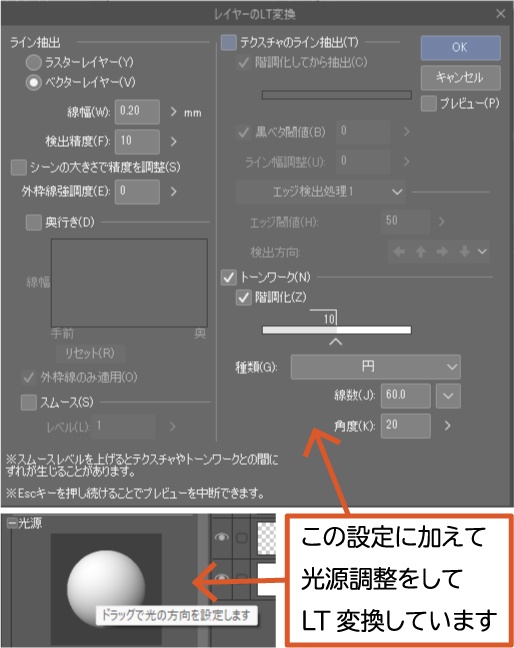Uncheck the 階調化(Z) checkbox
The image size is (514, 648).
coord(243,298)
